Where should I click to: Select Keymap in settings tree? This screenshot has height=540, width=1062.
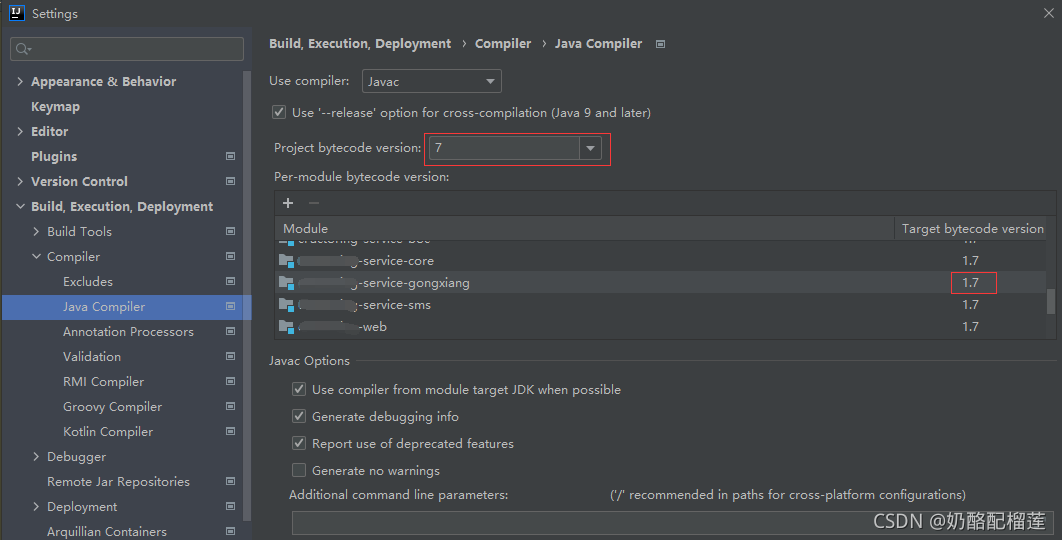(x=56, y=106)
